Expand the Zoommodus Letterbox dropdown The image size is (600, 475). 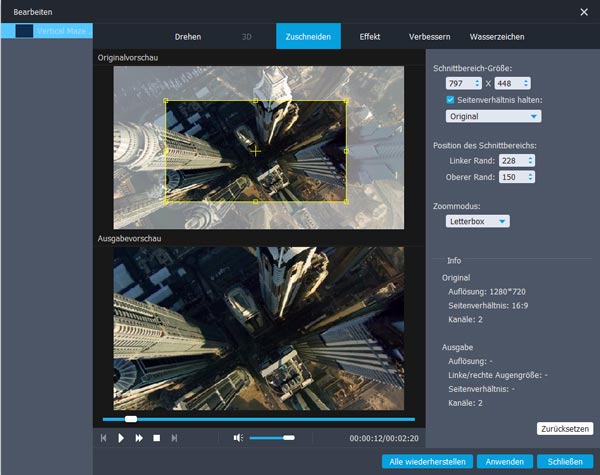point(478,221)
